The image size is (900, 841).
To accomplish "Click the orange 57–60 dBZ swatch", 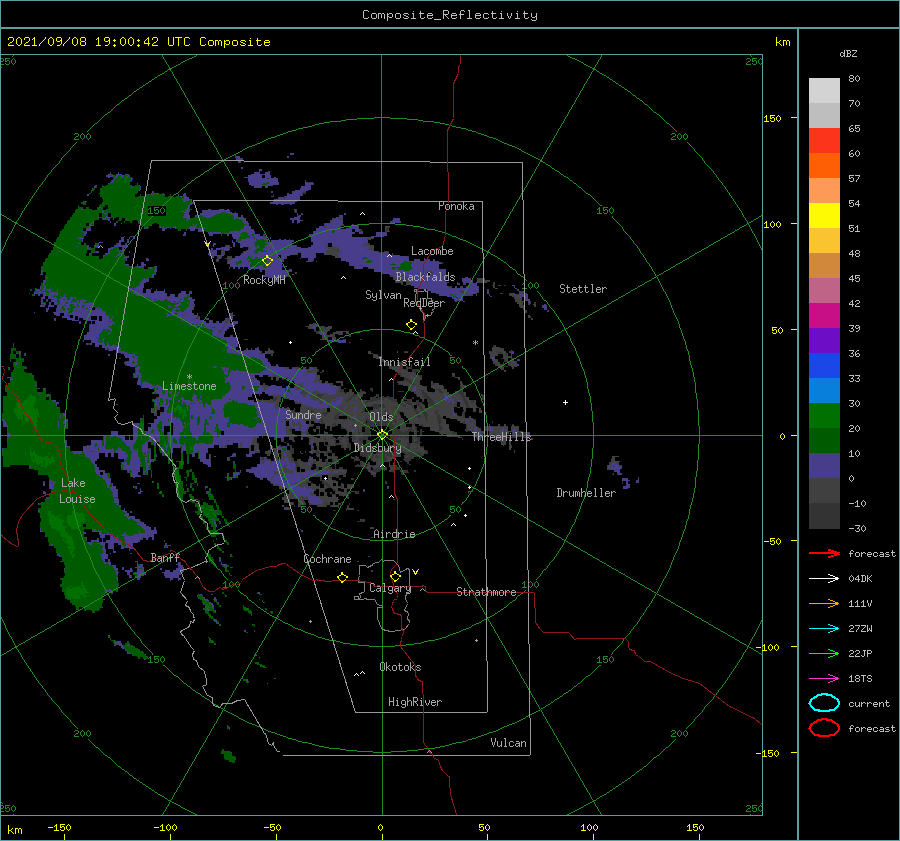I will (824, 165).
